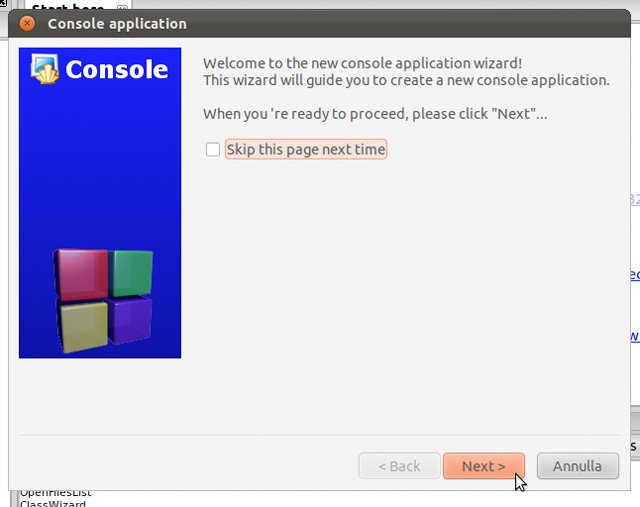This screenshot has width=640, height=507.
Task: Close the Console application dialog
Action: (x=27, y=24)
